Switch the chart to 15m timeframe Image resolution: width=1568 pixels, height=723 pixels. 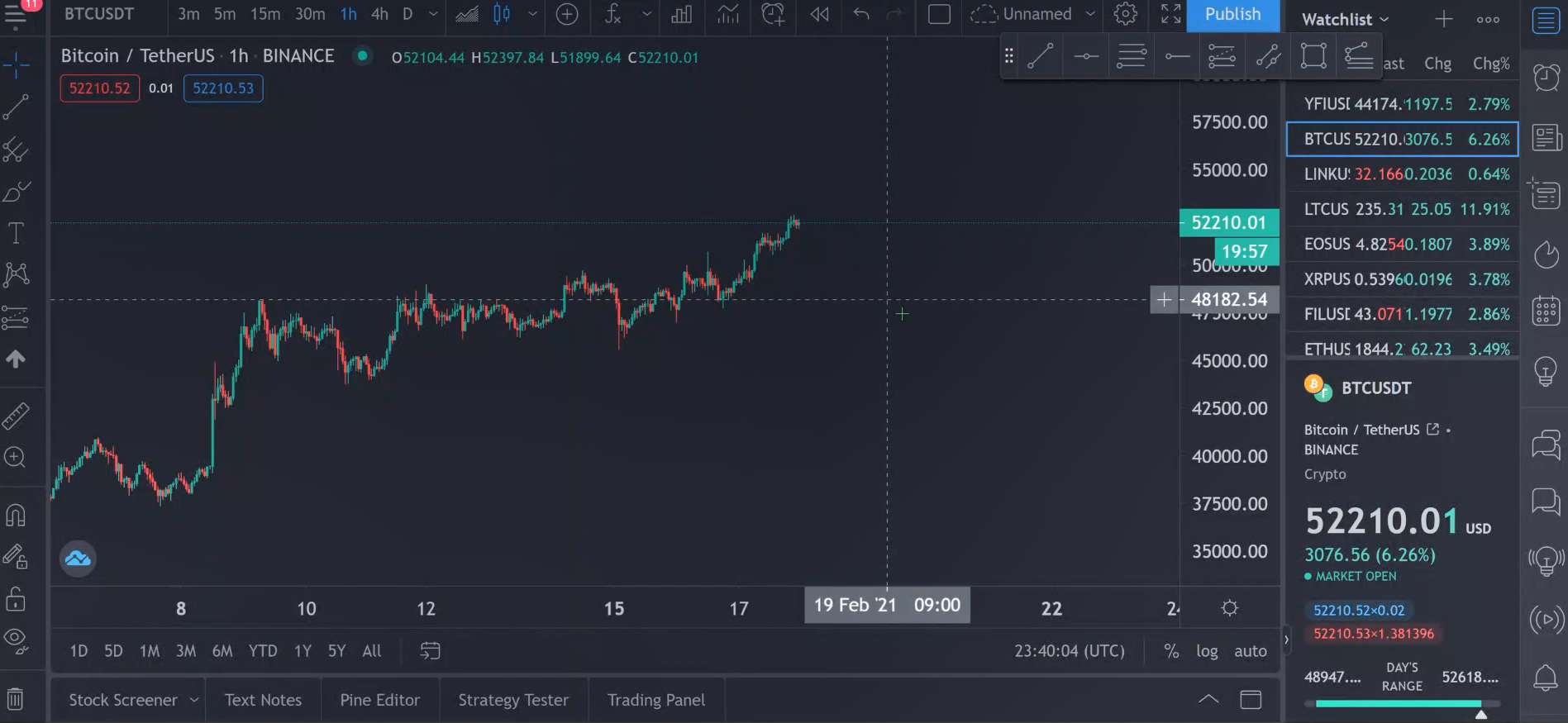point(265,14)
